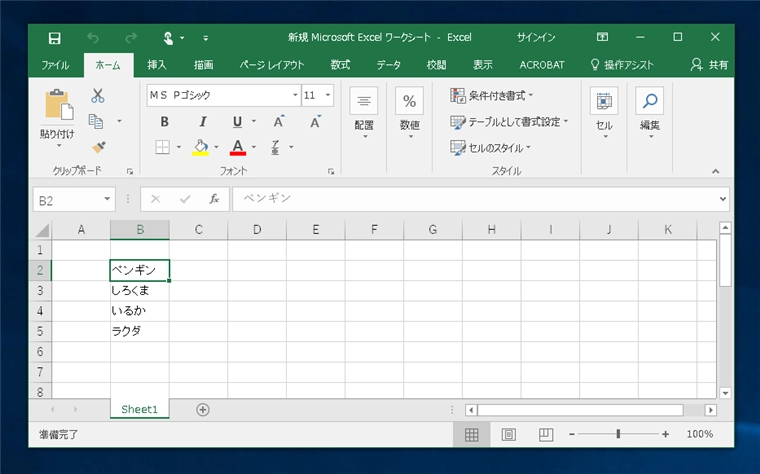Add a new sheet with plus icon

tap(203, 410)
